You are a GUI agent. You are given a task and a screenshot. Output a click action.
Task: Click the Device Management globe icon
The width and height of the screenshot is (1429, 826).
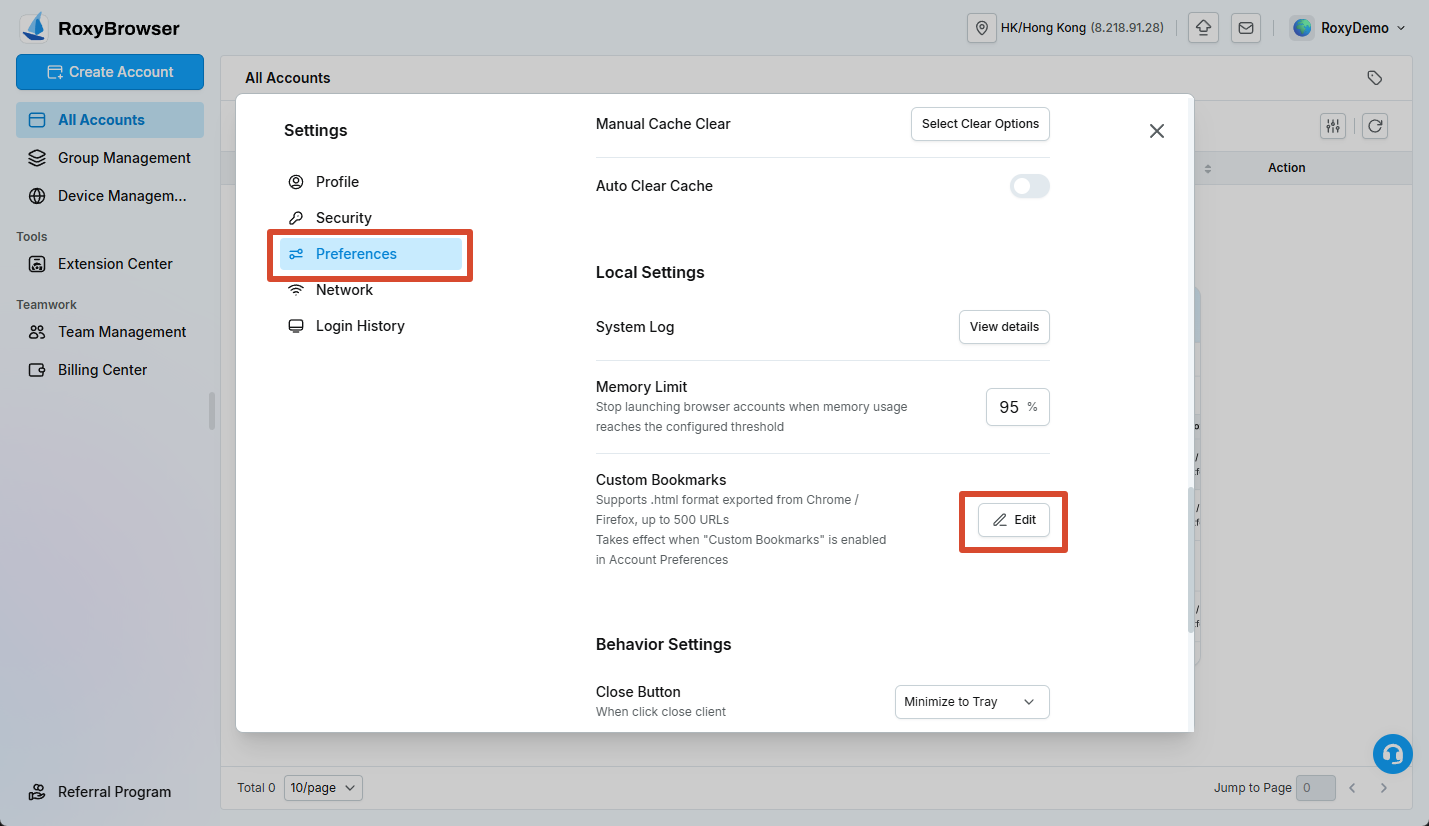(37, 196)
